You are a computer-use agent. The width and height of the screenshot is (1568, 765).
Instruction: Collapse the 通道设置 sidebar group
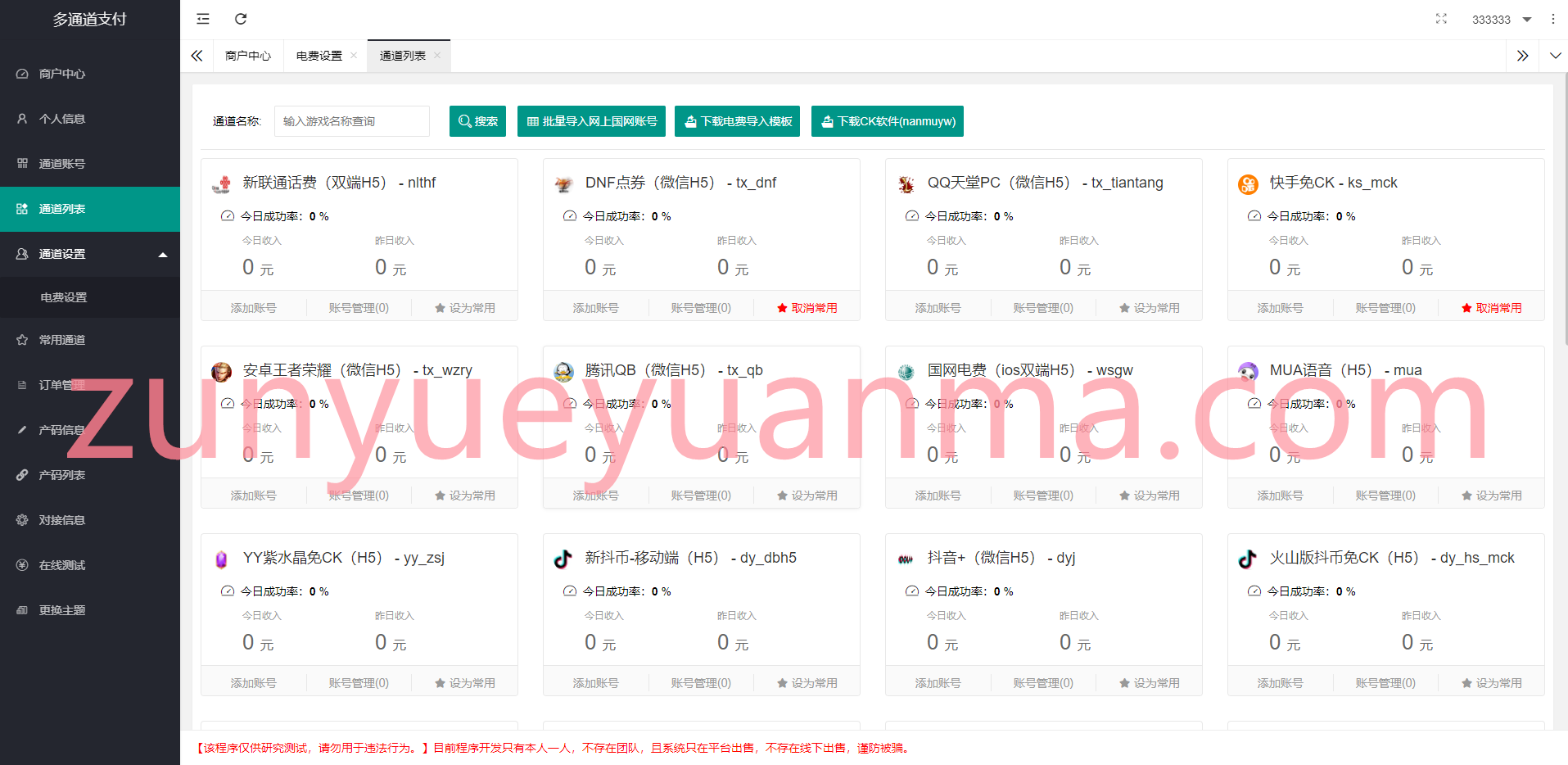pyautogui.click(x=90, y=254)
